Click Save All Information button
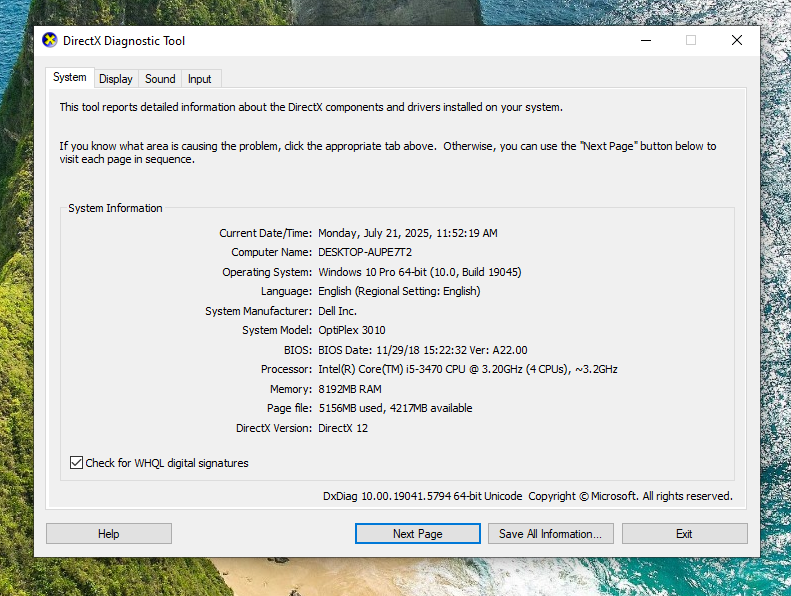 point(550,533)
